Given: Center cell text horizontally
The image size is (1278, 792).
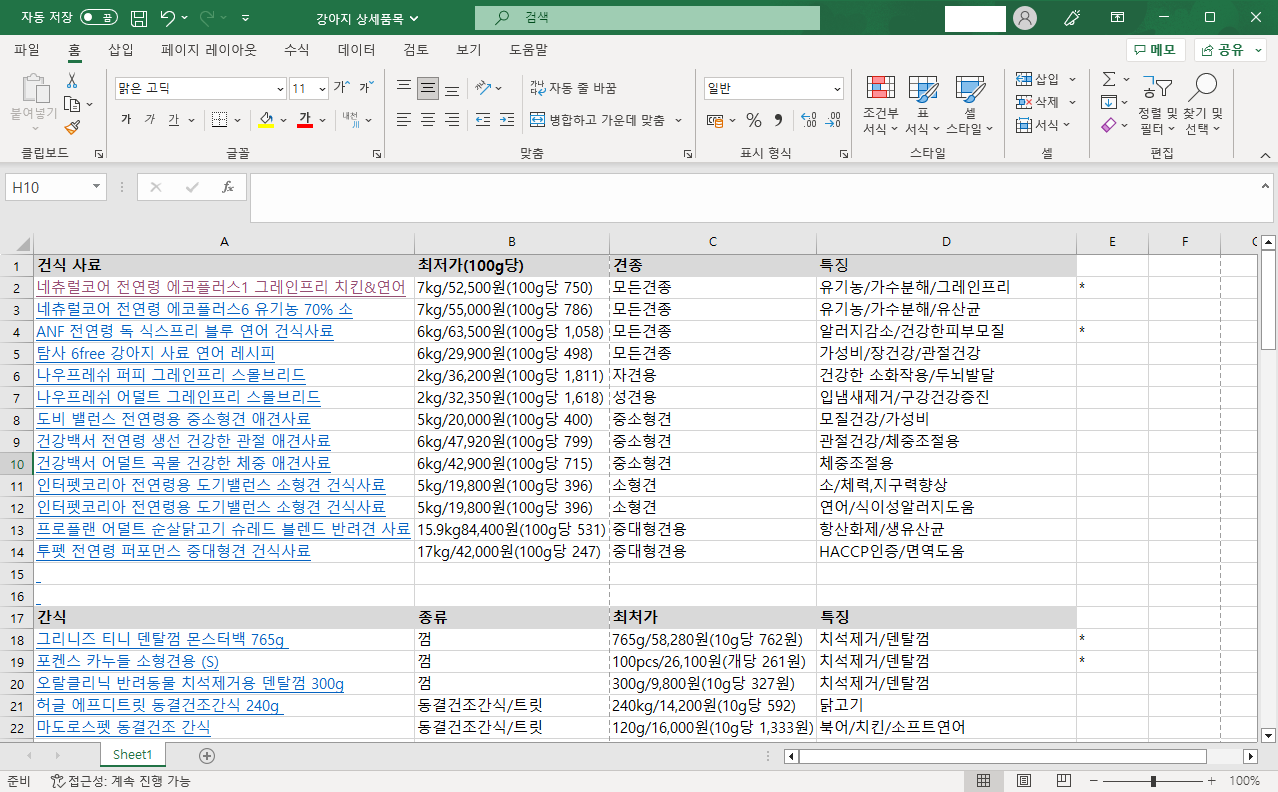Looking at the screenshot, I should [428, 120].
